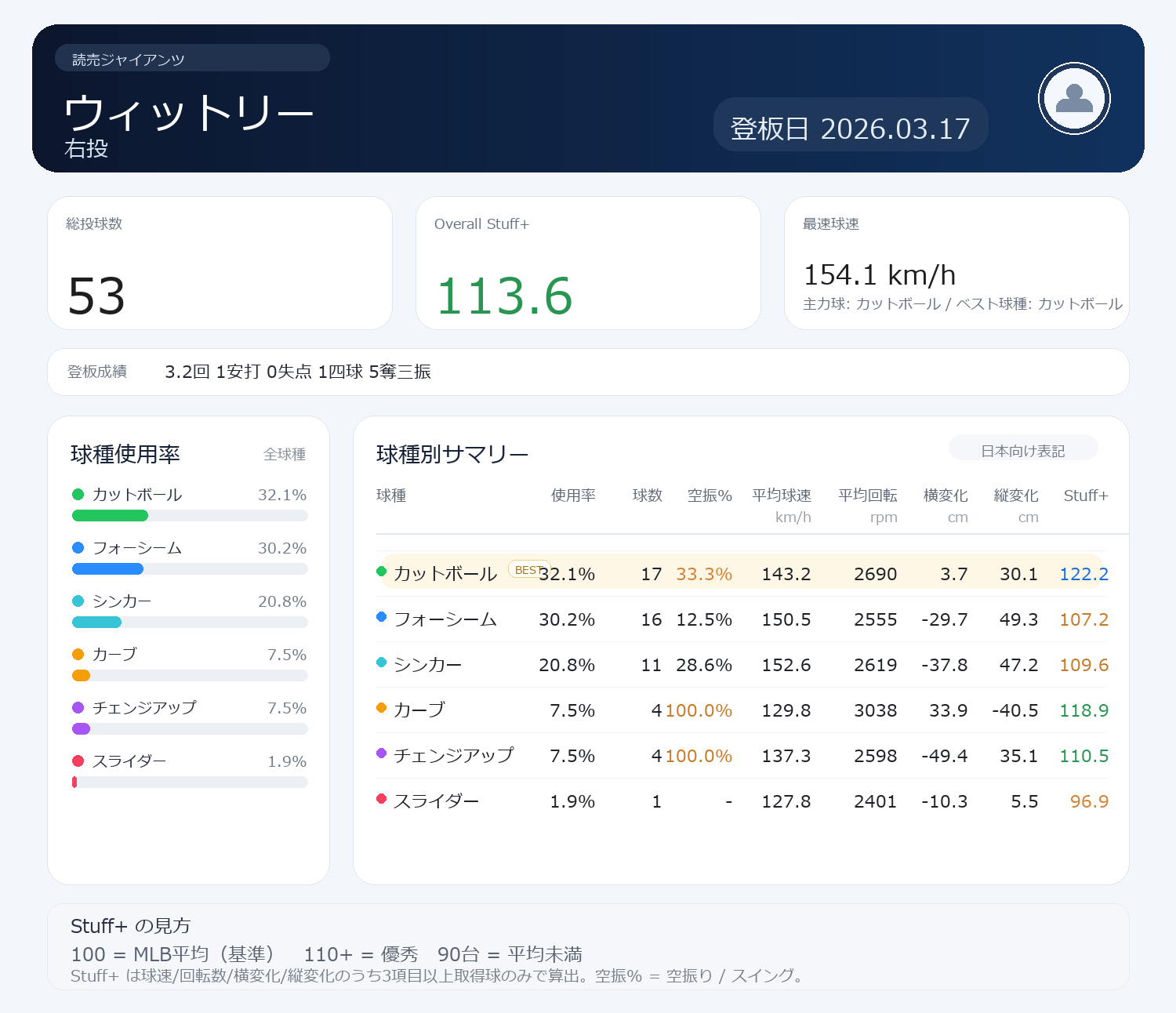Sort table by 平均球速 column header

pyautogui.click(x=781, y=496)
